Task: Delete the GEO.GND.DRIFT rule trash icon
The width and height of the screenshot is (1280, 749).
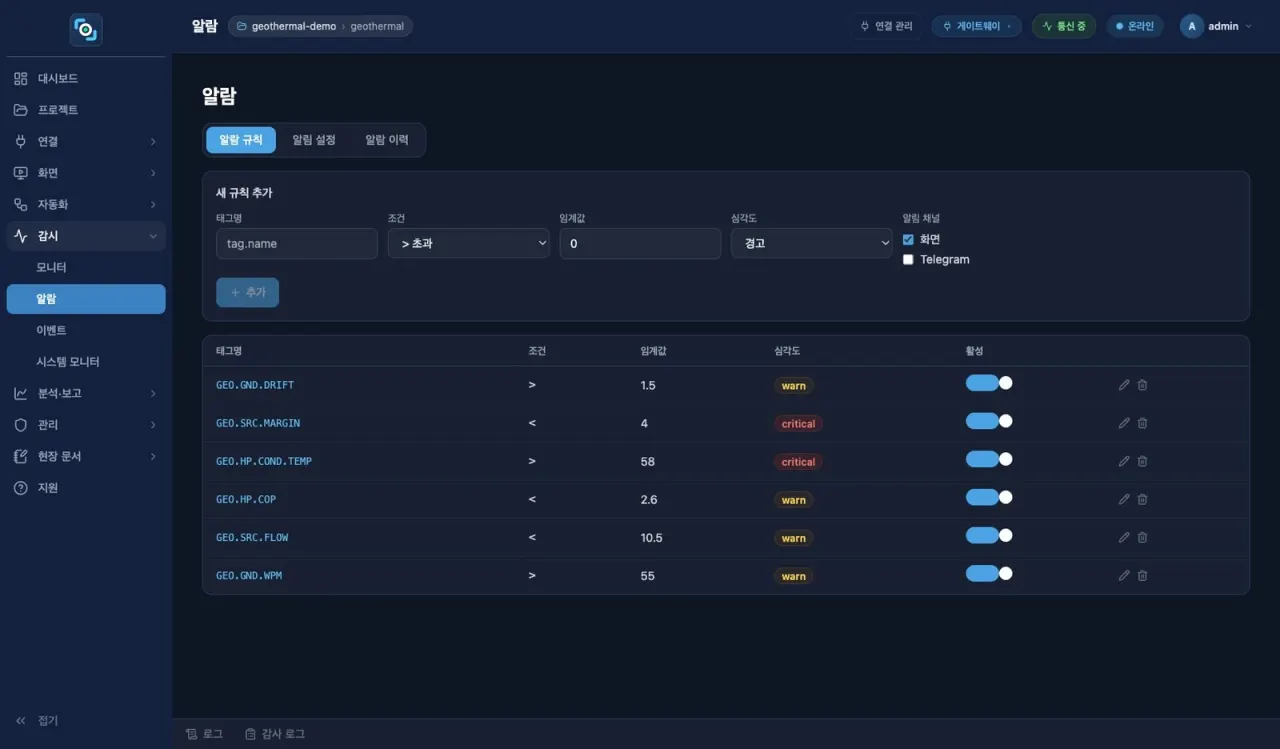Action: click(1142, 385)
